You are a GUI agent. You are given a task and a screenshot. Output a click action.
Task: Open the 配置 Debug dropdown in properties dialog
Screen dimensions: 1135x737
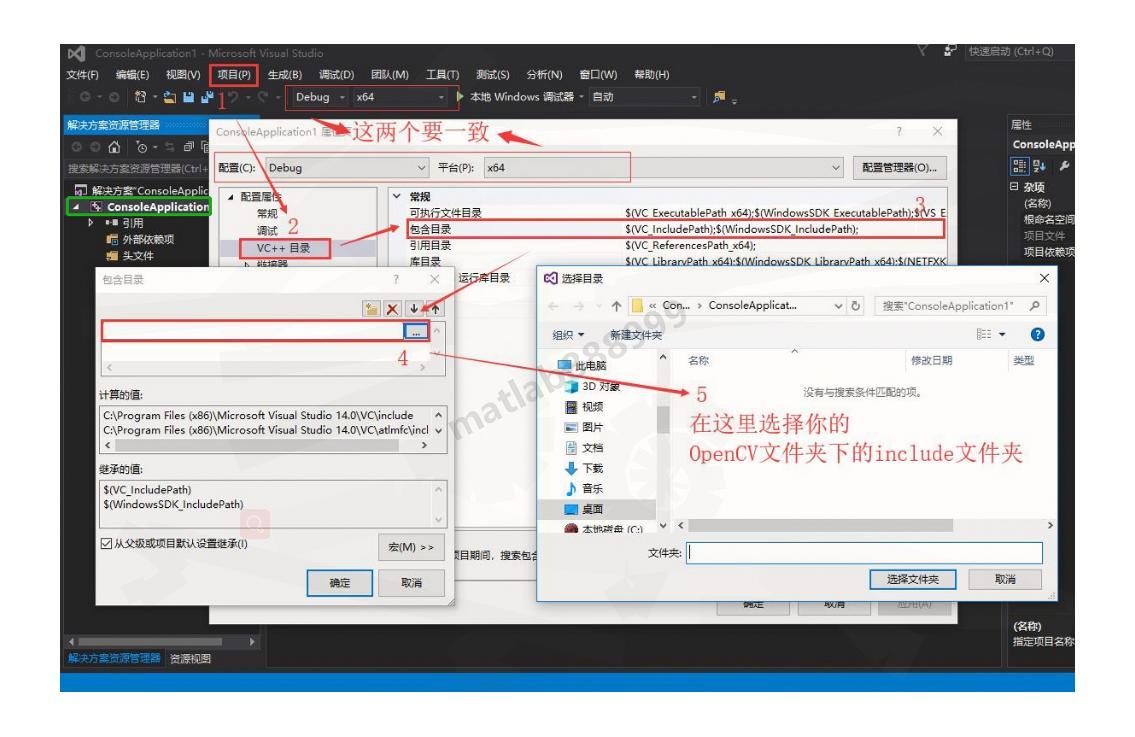347,167
